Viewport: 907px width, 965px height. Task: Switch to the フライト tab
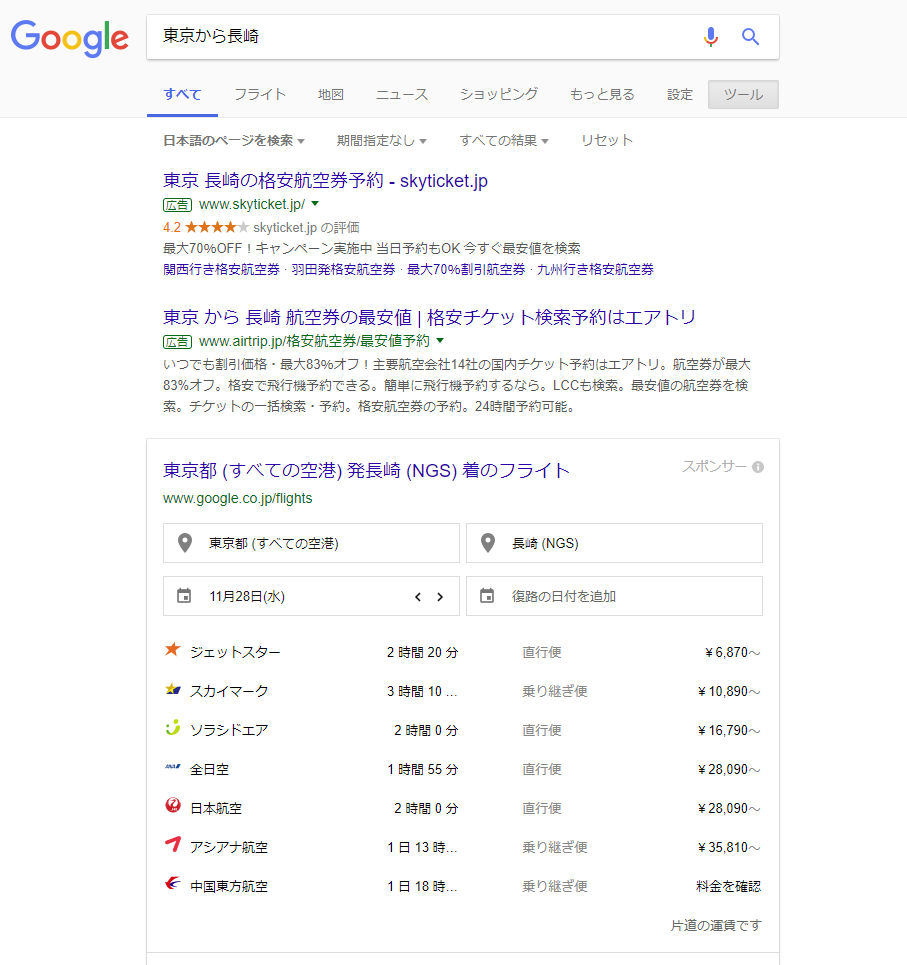click(260, 95)
